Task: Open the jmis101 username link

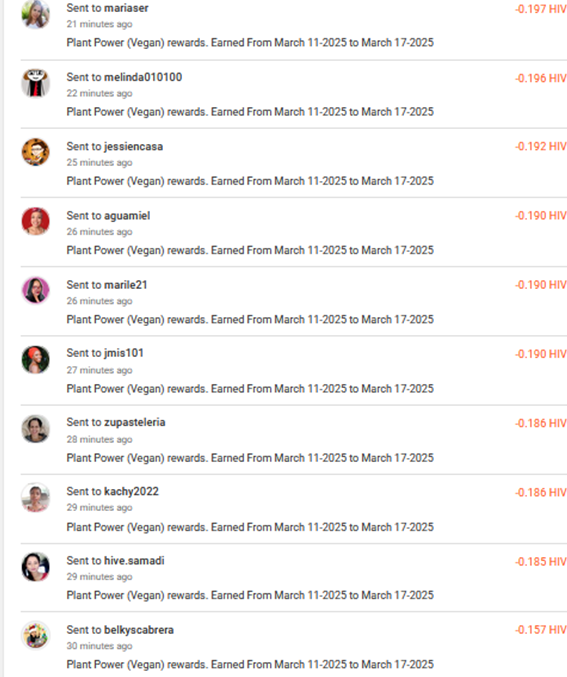Action: pyautogui.click(x=124, y=353)
